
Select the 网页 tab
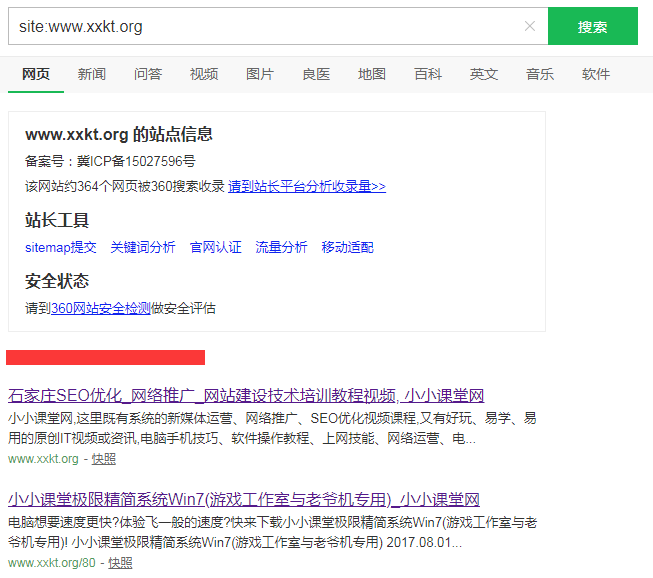tap(36, 74)
